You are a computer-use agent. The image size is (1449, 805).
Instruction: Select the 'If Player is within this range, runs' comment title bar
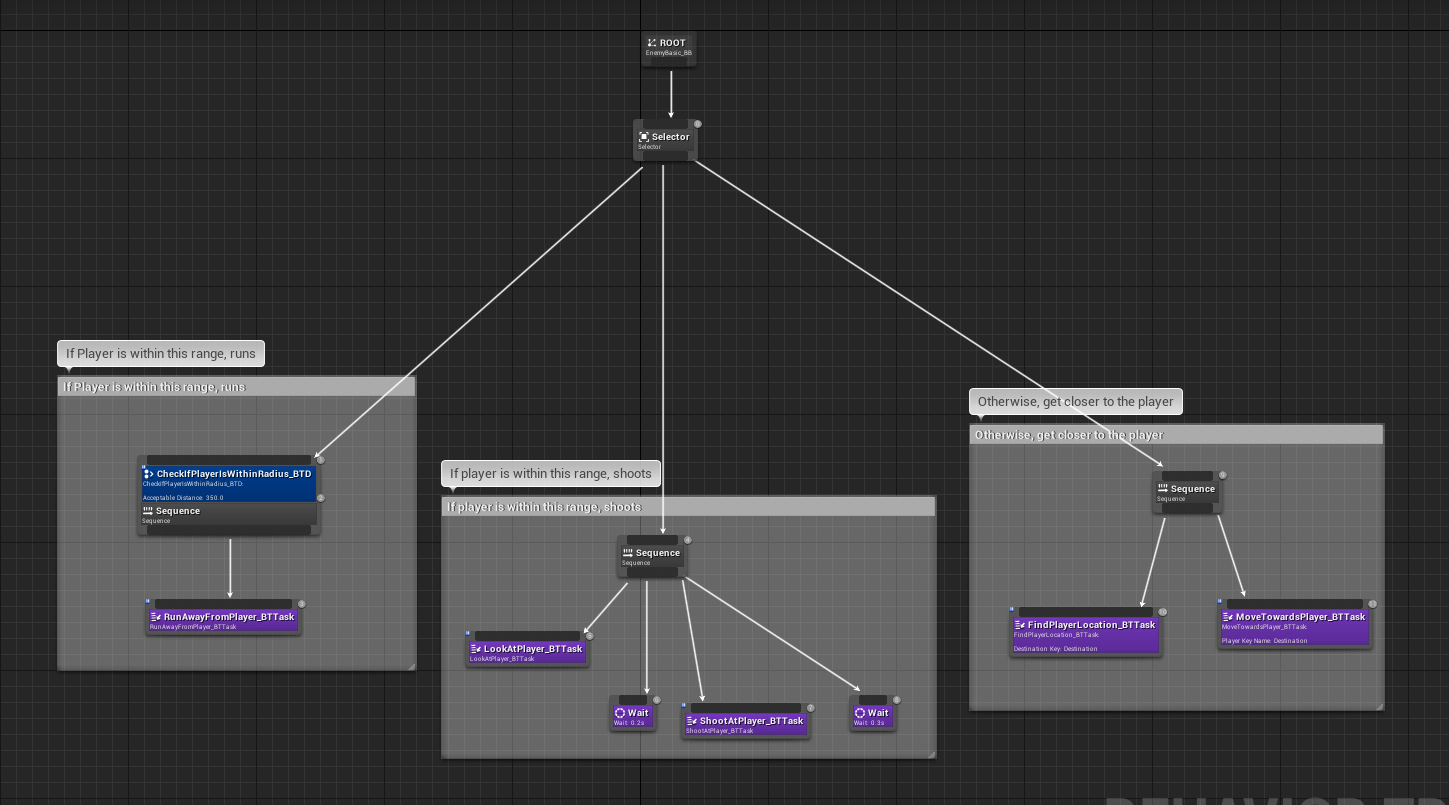coord(237,387)
